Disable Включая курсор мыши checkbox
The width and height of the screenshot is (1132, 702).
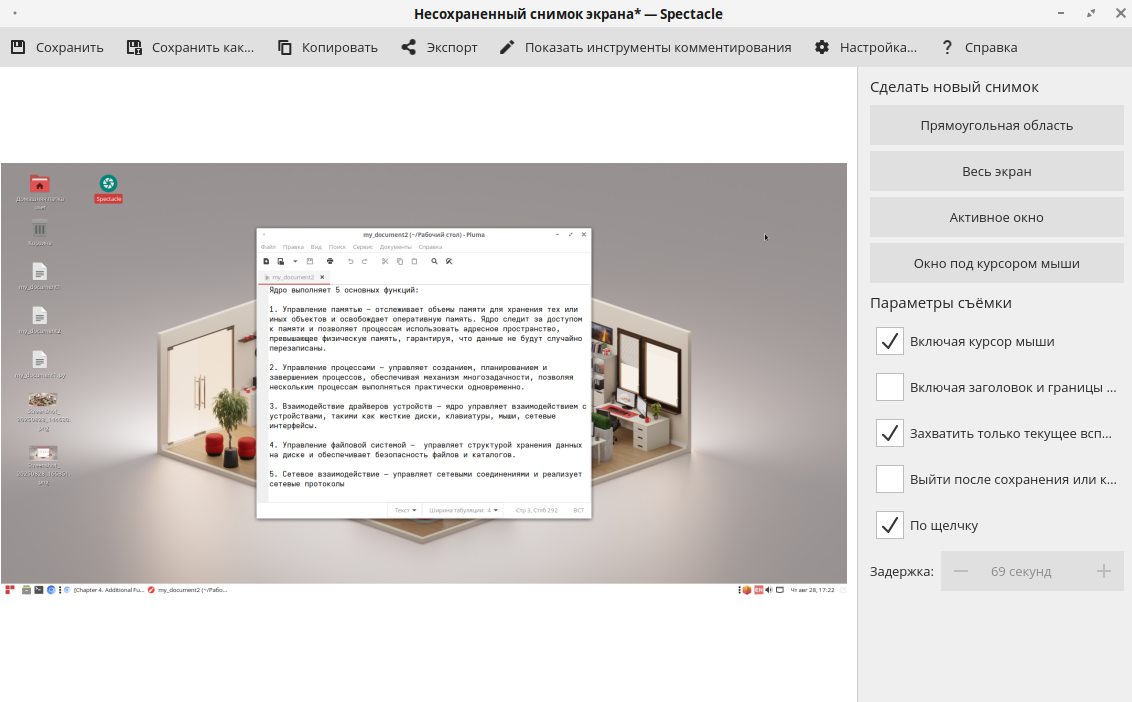[890, 341]
